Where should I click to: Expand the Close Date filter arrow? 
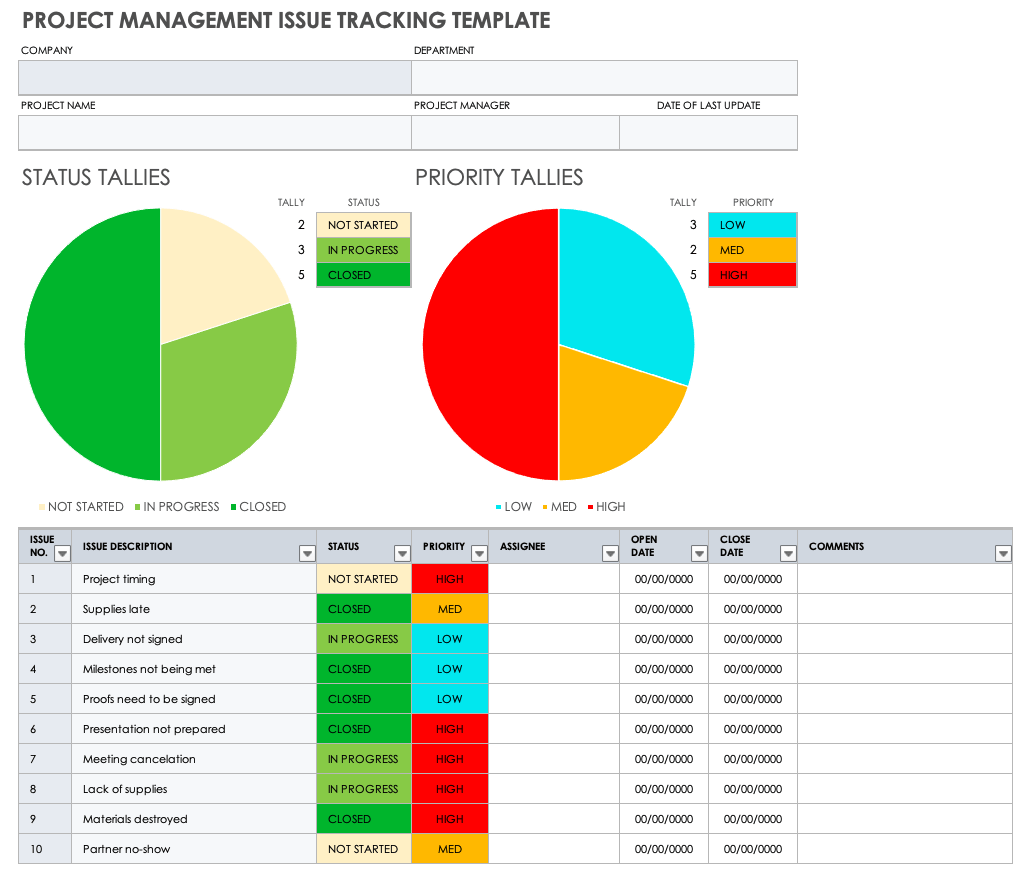click(788, 553)
